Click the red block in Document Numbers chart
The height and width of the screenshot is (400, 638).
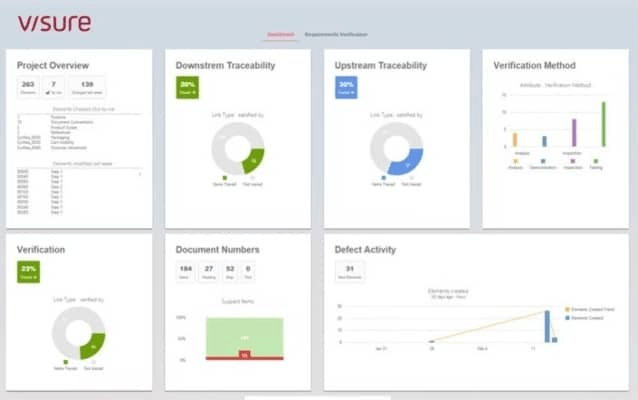coord(245,355)
